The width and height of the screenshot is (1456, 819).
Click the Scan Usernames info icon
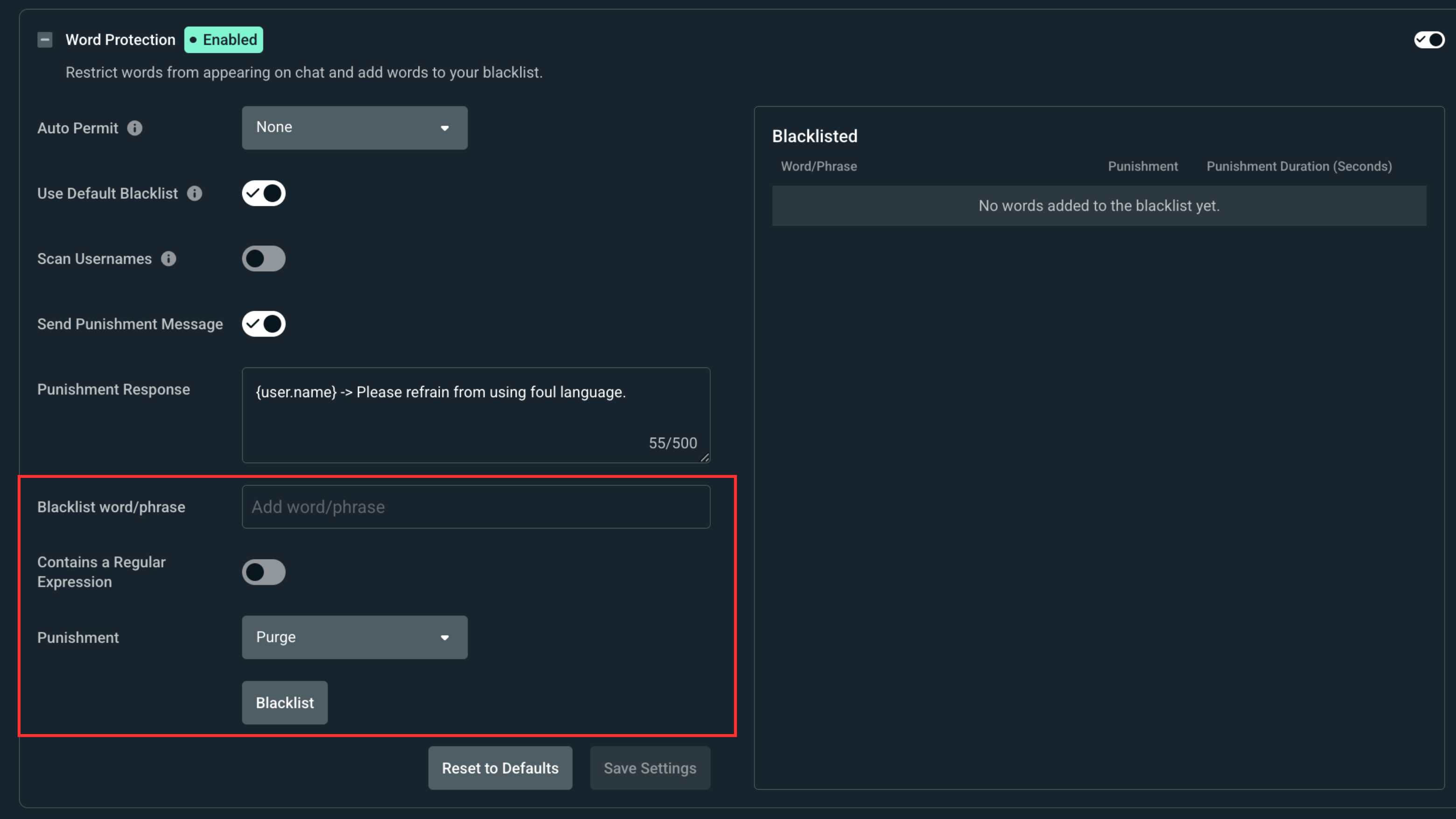point(168,259)
